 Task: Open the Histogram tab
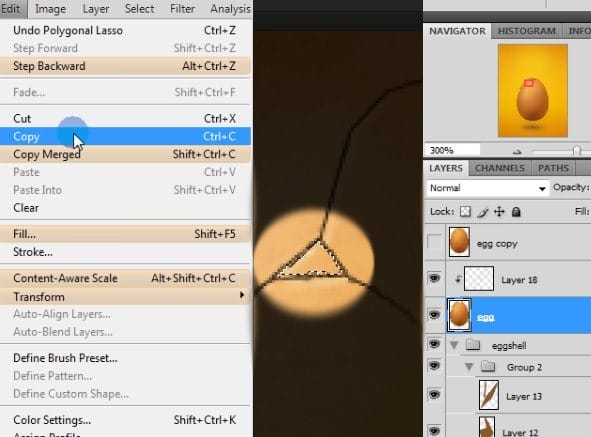(527, 31)
